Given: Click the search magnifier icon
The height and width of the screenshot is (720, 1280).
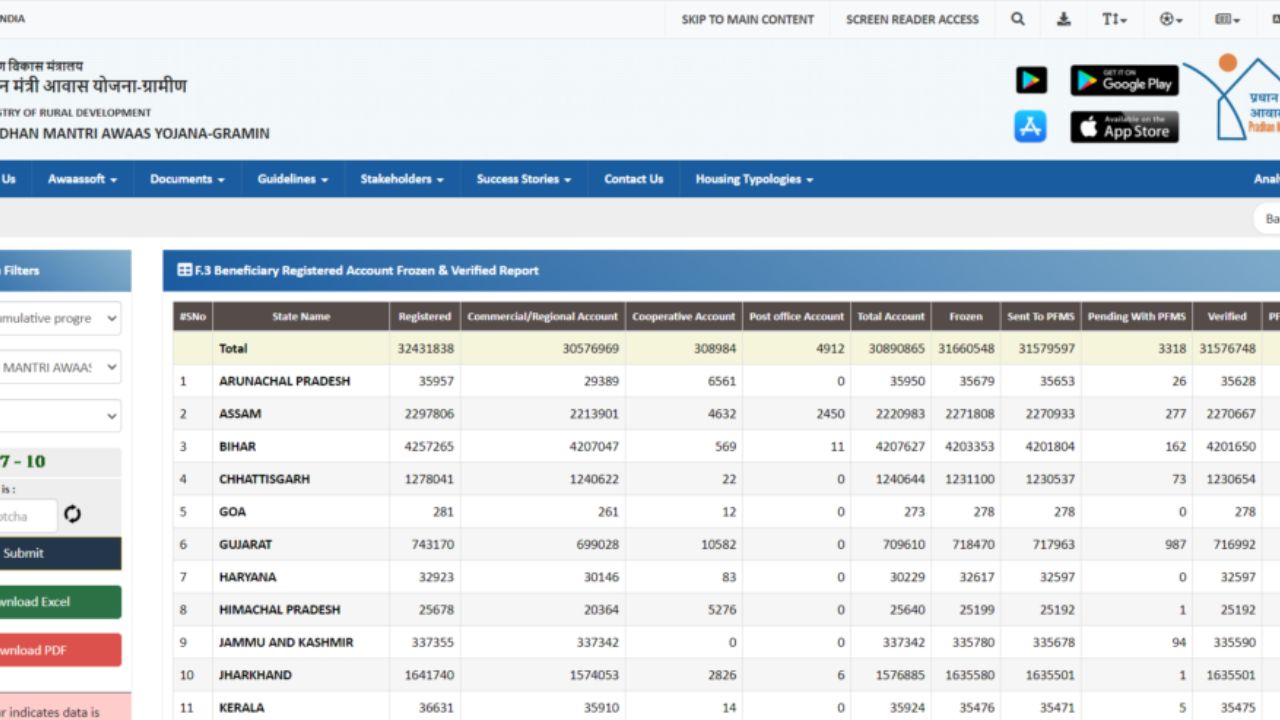Looking at the screenshot, I should click(x=1017, y=19).
